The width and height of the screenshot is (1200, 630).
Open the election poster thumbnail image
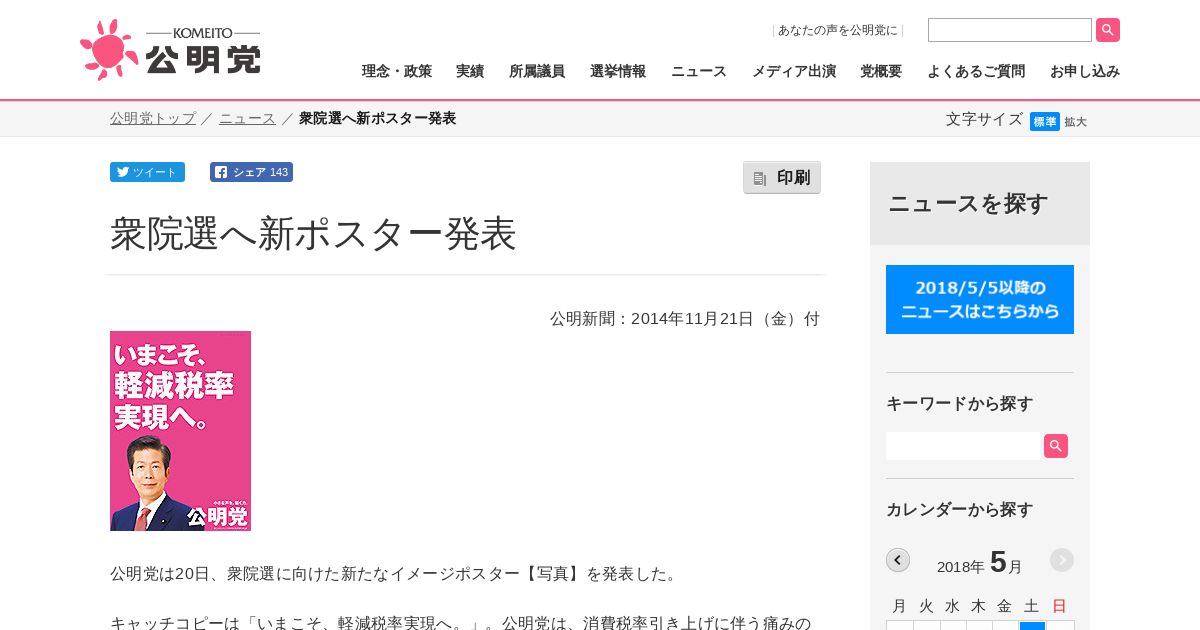(x=180, y=431)
